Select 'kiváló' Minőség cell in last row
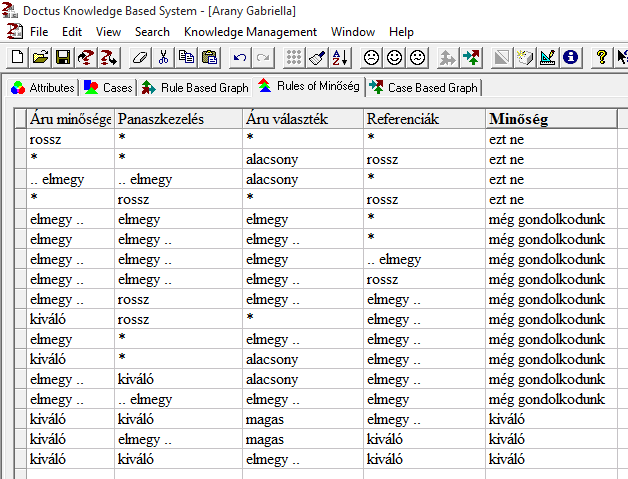This screenshot has width=628, height=479. click(551, 459)
